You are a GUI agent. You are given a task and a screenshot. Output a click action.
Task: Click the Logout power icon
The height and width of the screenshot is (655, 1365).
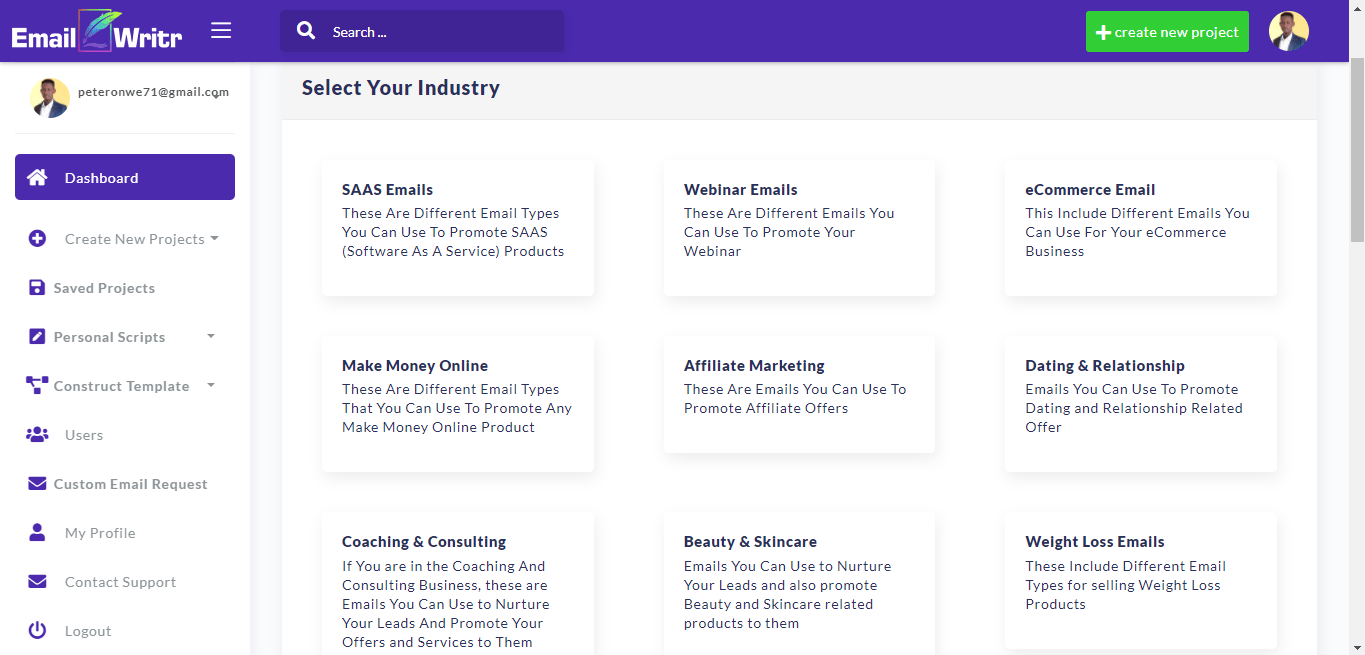(37, 631)
